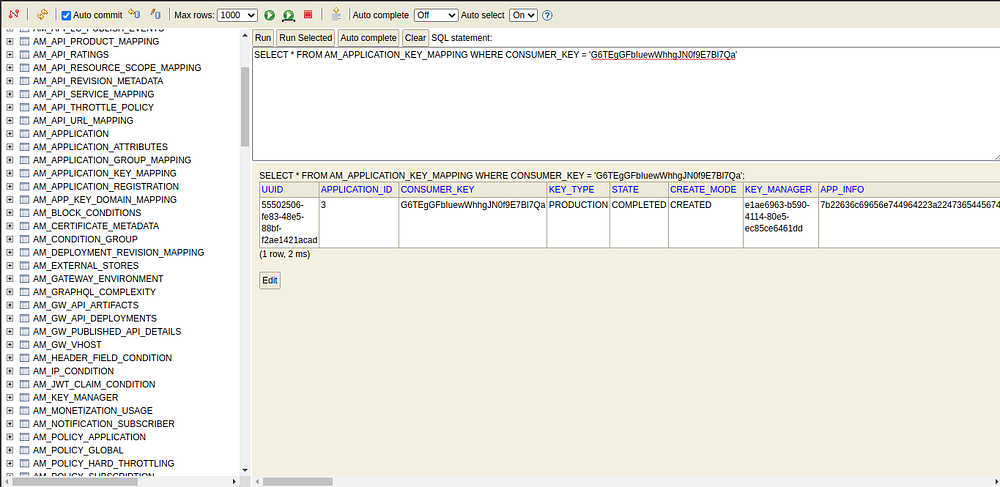Click the Run button above the SQL editor

[263, 38]
